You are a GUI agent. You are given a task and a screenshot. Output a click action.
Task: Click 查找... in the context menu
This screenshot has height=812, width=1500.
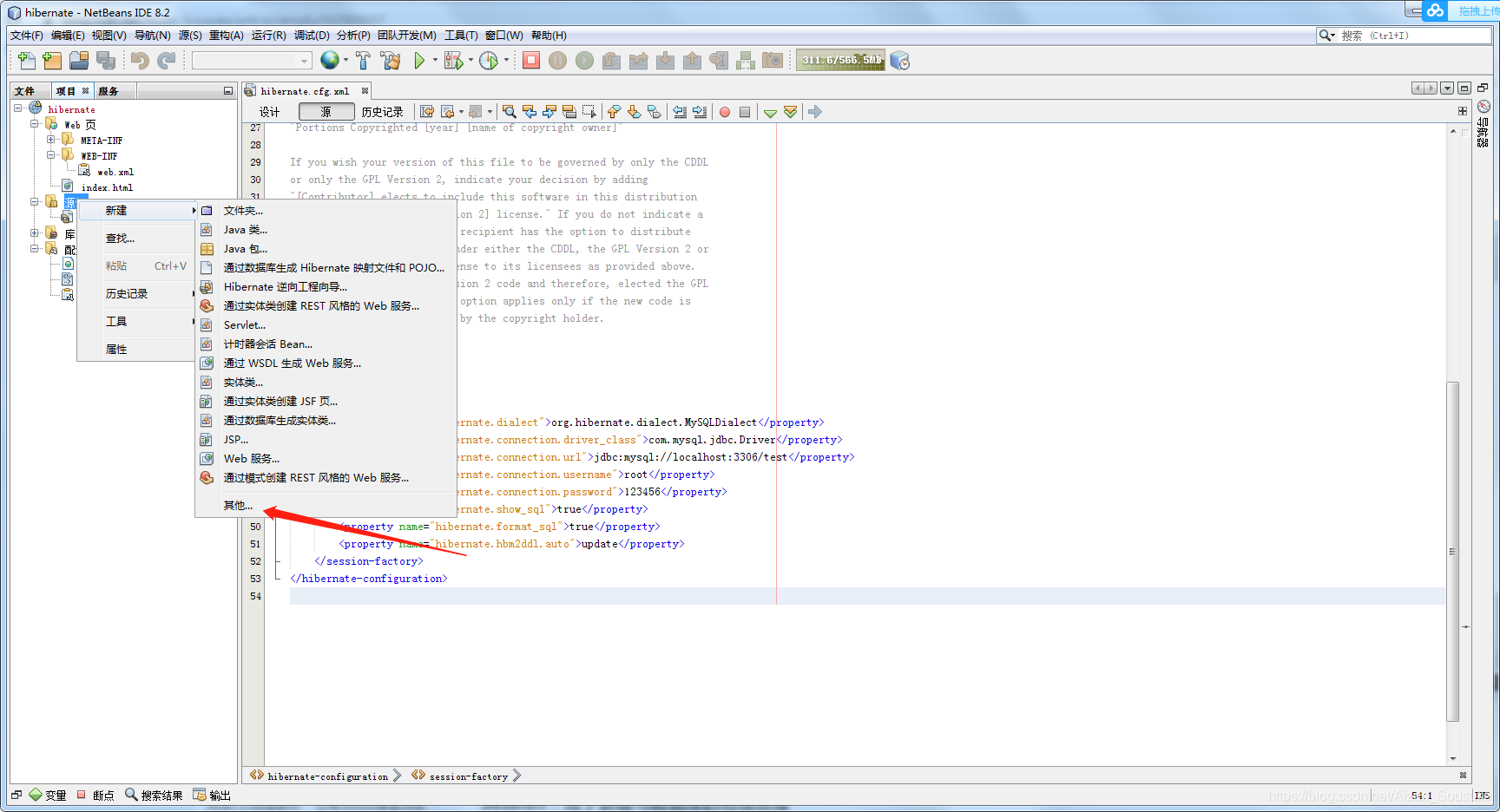coord(136,239)
